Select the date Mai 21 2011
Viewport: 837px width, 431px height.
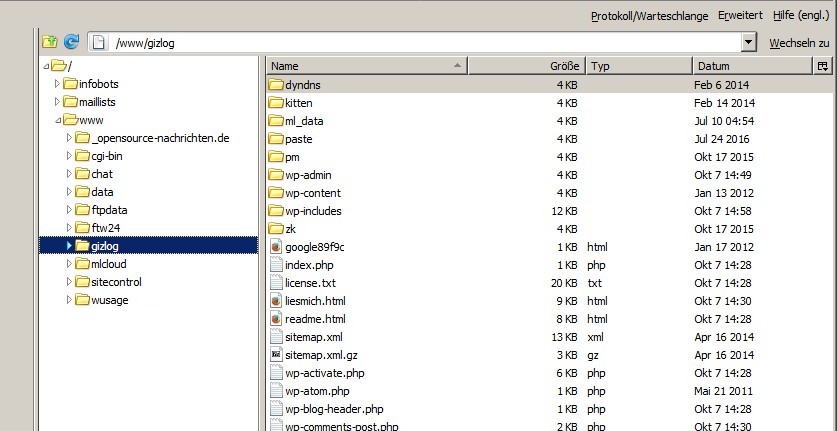(x=723, y=391)
